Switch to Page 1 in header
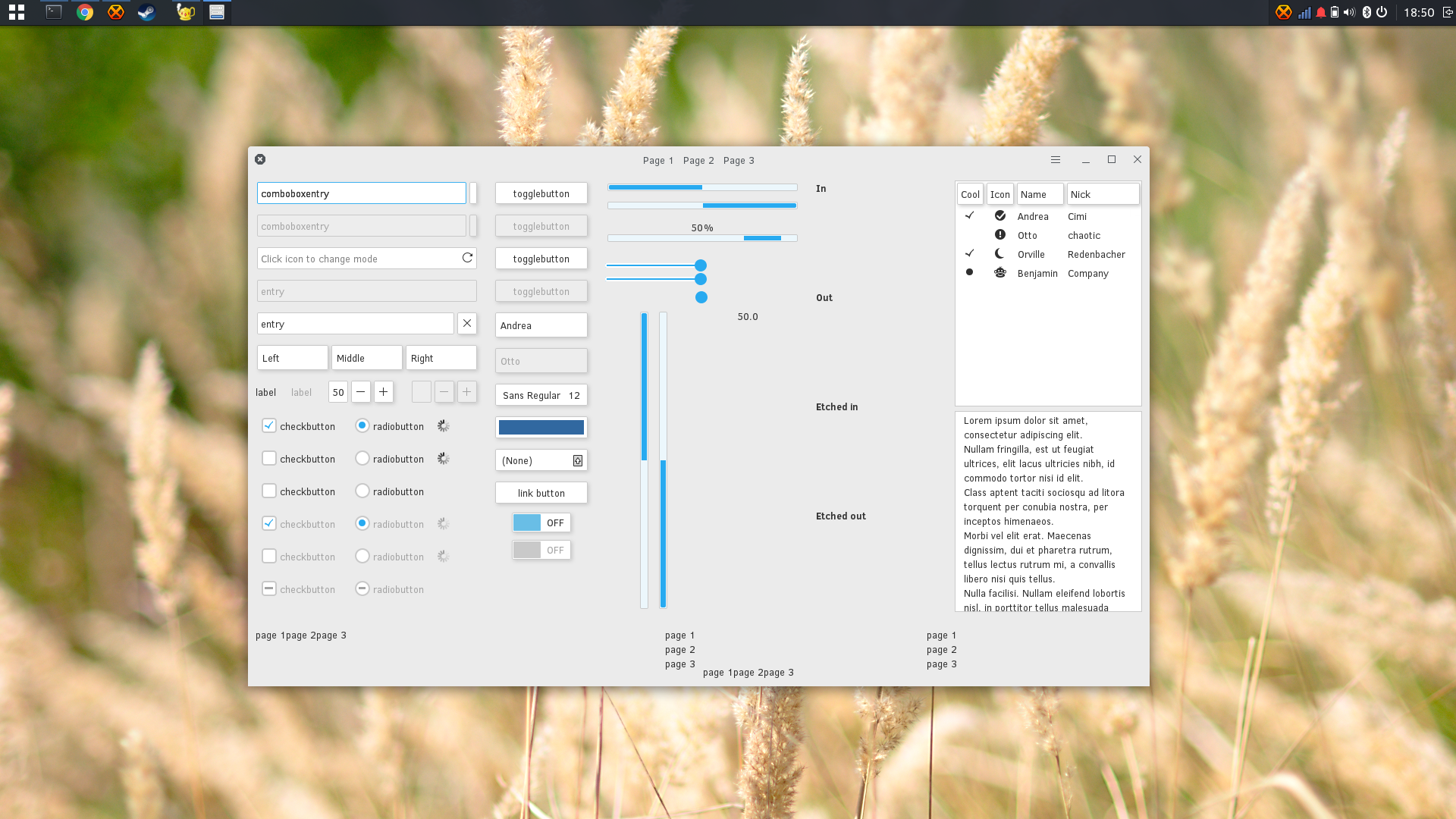This screenshot has width=1456, height=819. pyautogui.click(x=657, y=160)
